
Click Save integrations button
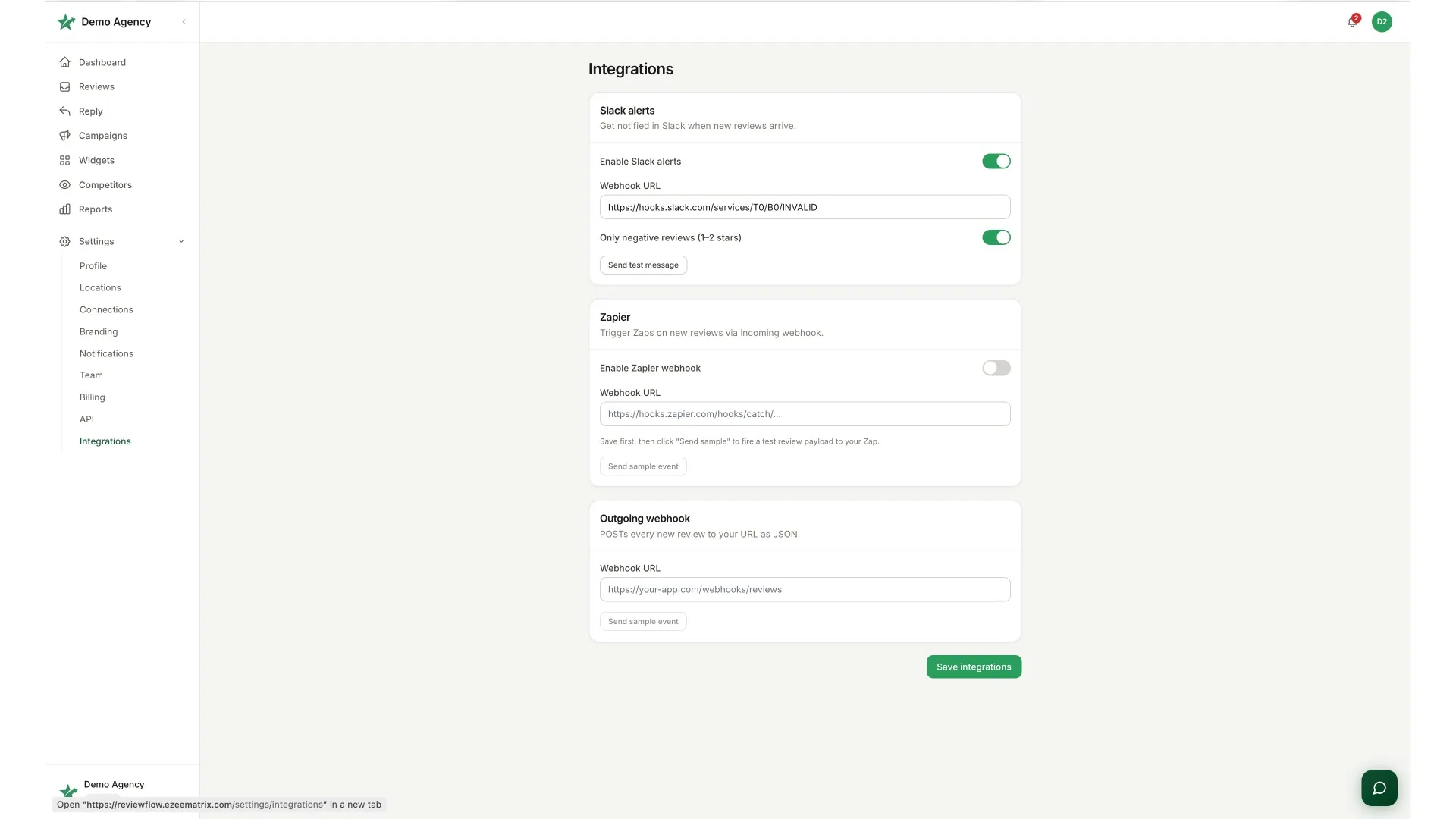click(974, 667)
